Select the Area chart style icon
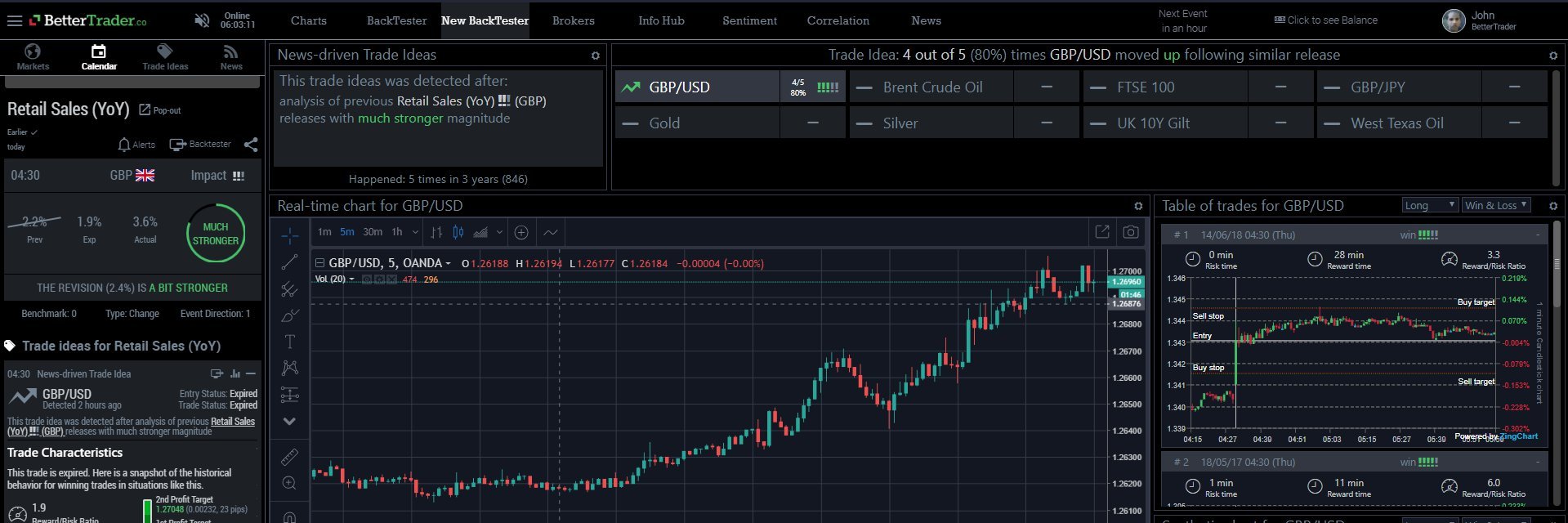This screenshot has width=1568, height=523. click(x=480, y=232)
